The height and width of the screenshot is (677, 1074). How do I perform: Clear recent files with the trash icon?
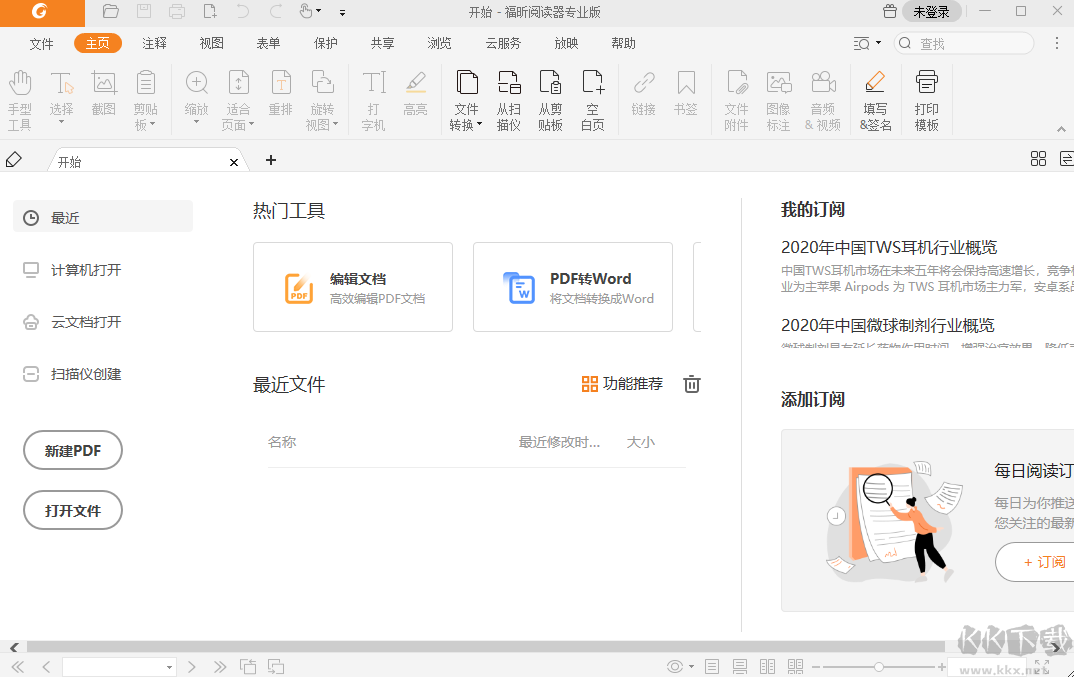tap(691, 383)
